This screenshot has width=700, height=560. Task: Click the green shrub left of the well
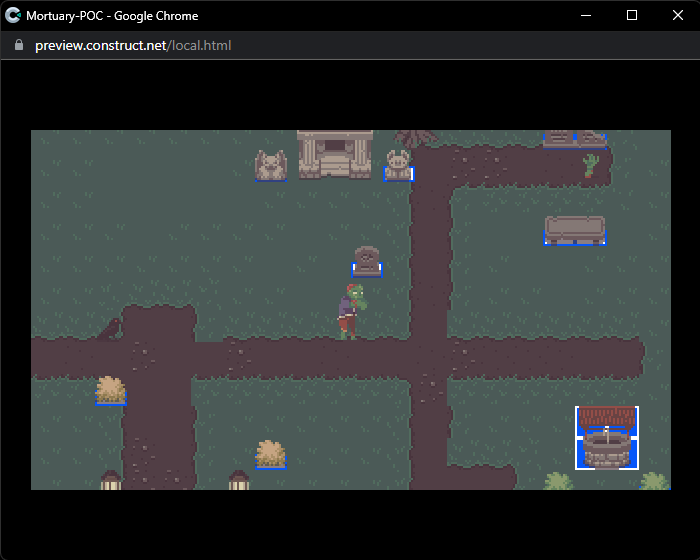click(558, 481)
